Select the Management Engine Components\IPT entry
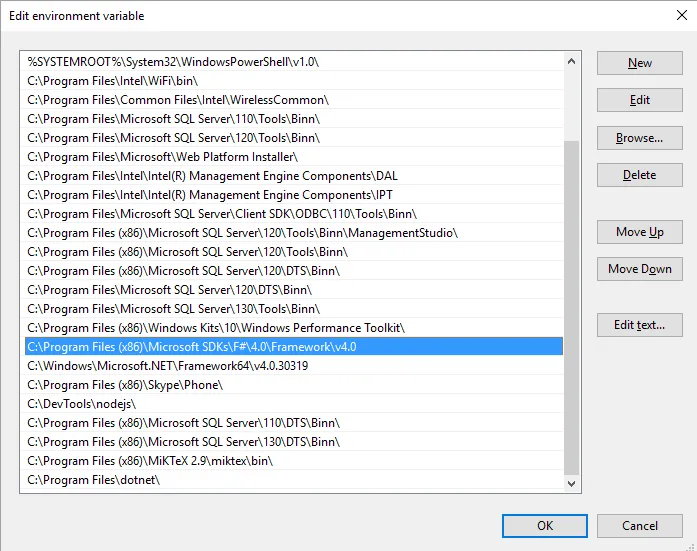 coord(294,195)
